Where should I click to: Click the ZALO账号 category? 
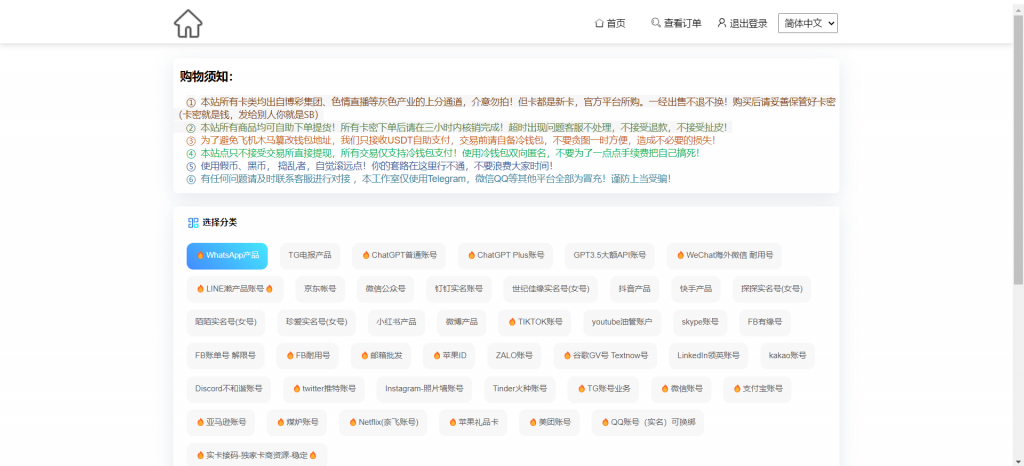click(515, 356)
